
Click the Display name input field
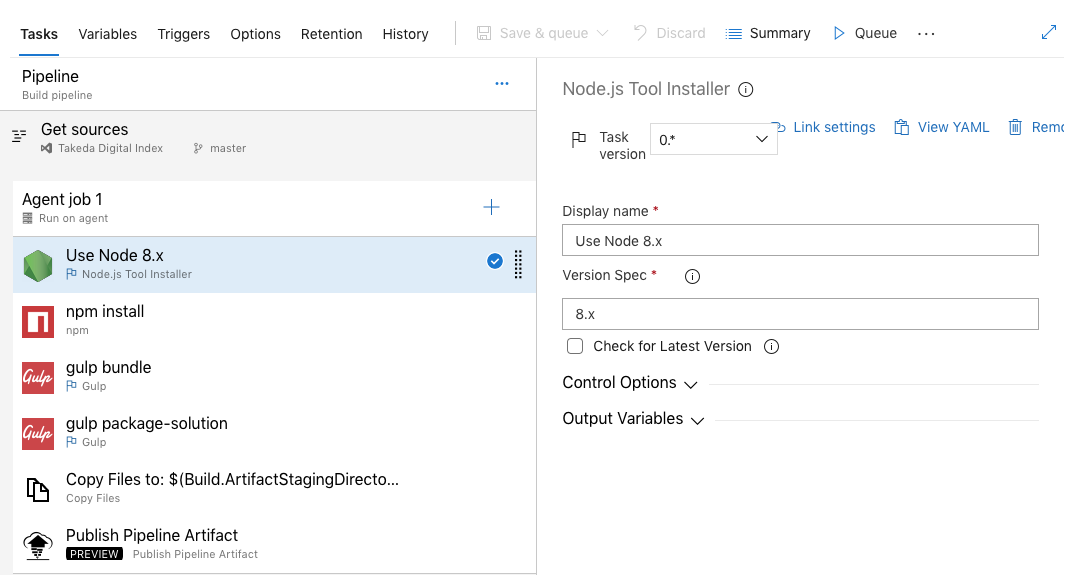pos(800,240)
